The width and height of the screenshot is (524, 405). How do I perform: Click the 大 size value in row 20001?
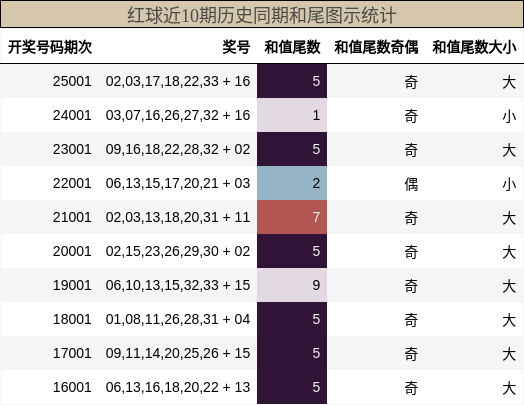[x=509, y=252]
